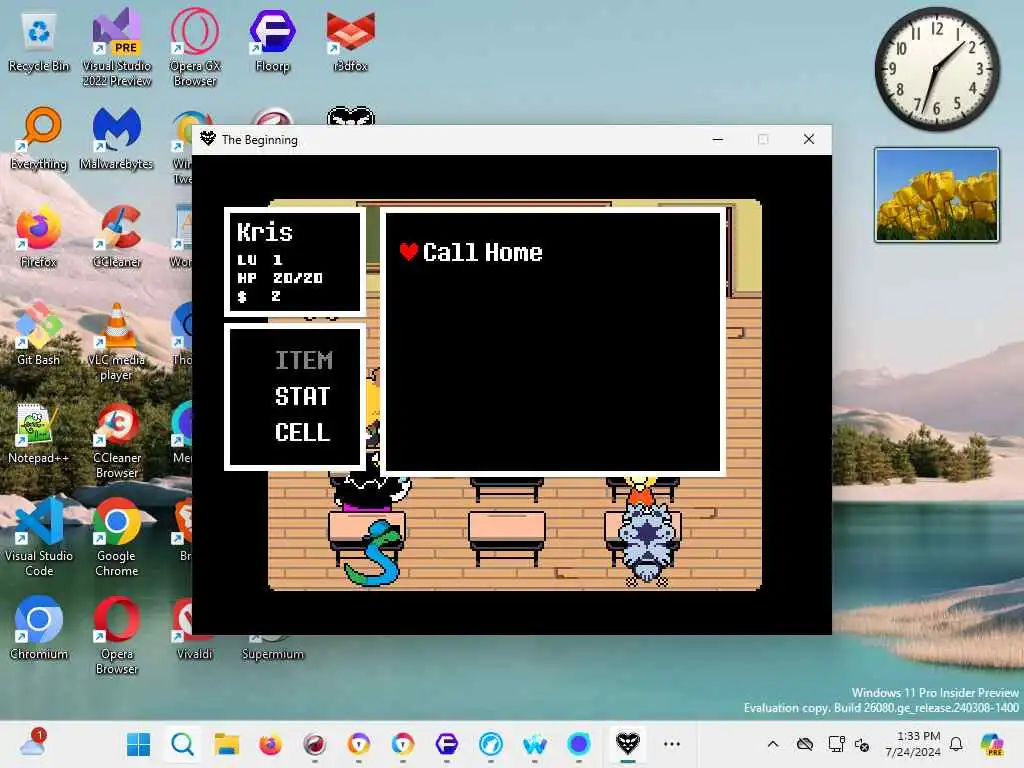1024x768 pixels.
Task: Show taskbar overflow apps via three dots
Action: [x=672, y=744]
